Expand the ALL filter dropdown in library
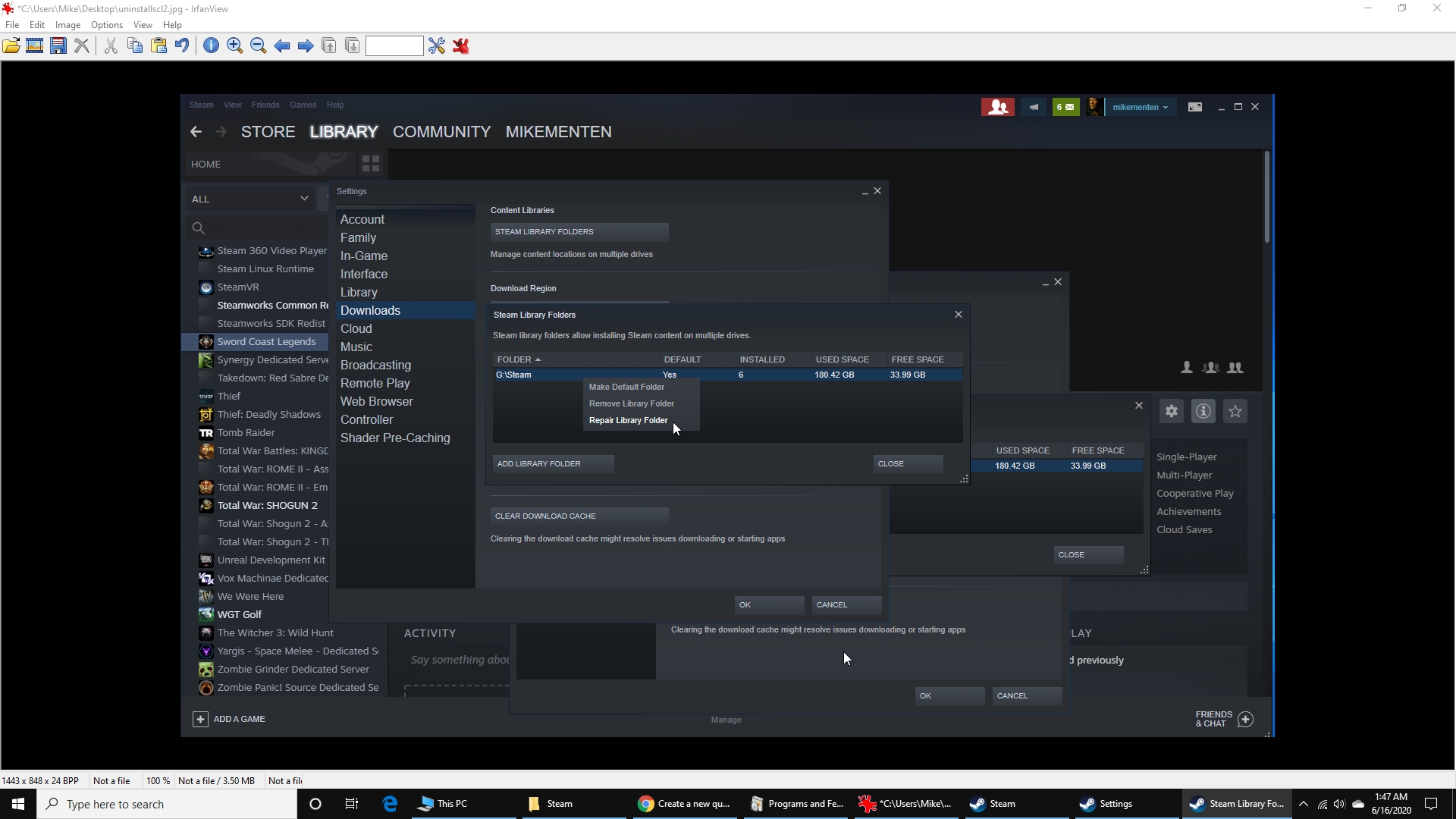 pos(250,199)
